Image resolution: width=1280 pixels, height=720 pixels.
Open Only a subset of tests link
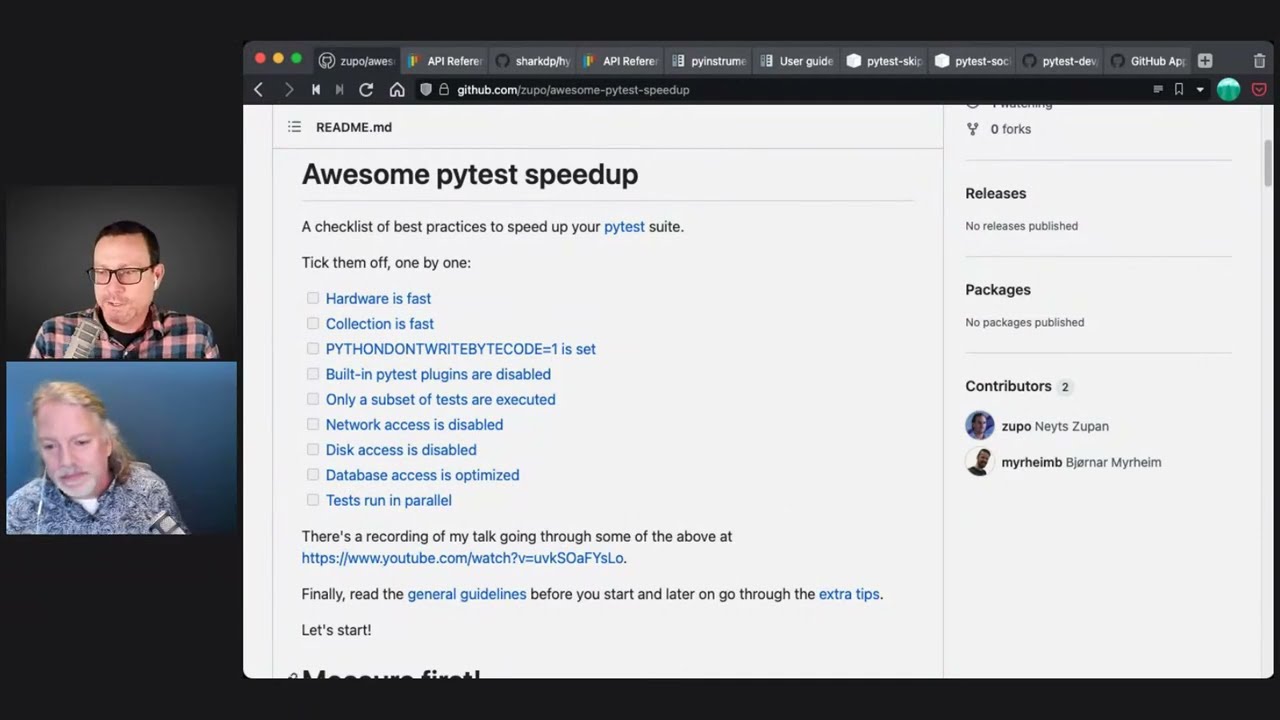(x=441, y=399)
